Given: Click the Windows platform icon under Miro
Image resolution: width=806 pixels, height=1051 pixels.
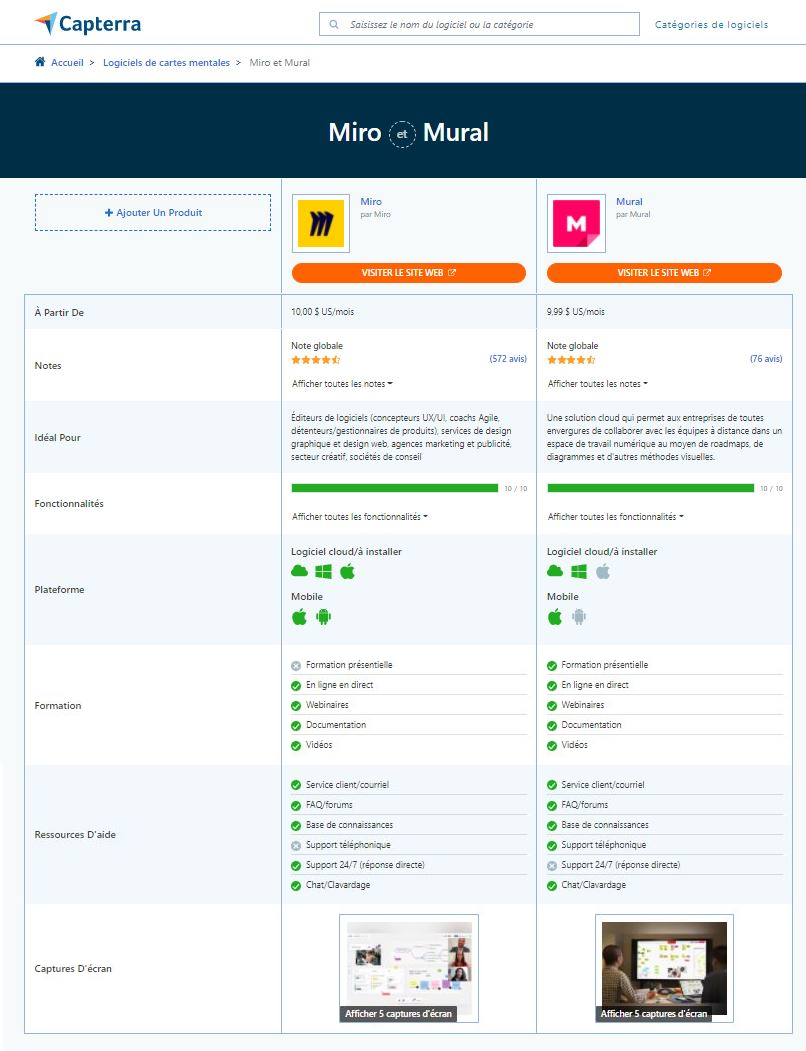Looking at the screenshot, I should 322,570.
